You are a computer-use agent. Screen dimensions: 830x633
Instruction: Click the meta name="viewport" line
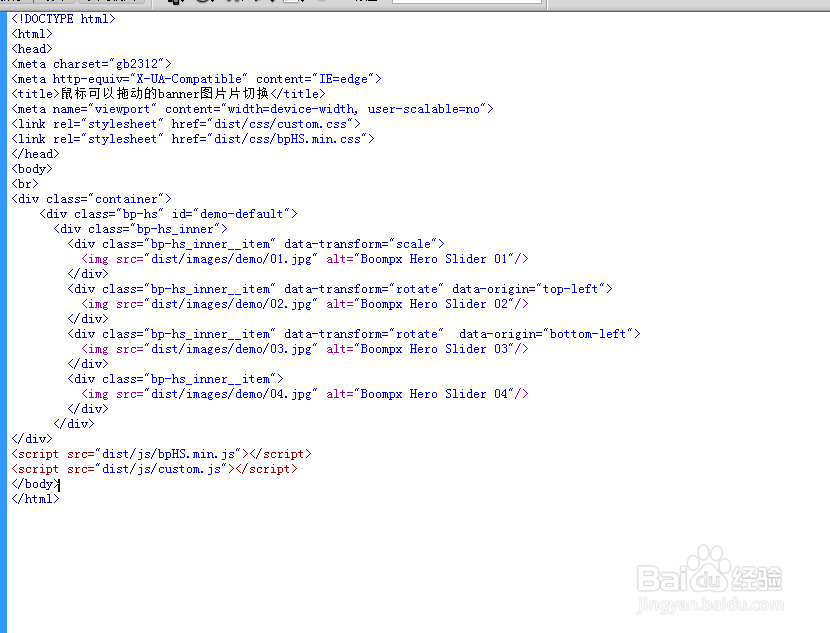click(x=252, y=109)
